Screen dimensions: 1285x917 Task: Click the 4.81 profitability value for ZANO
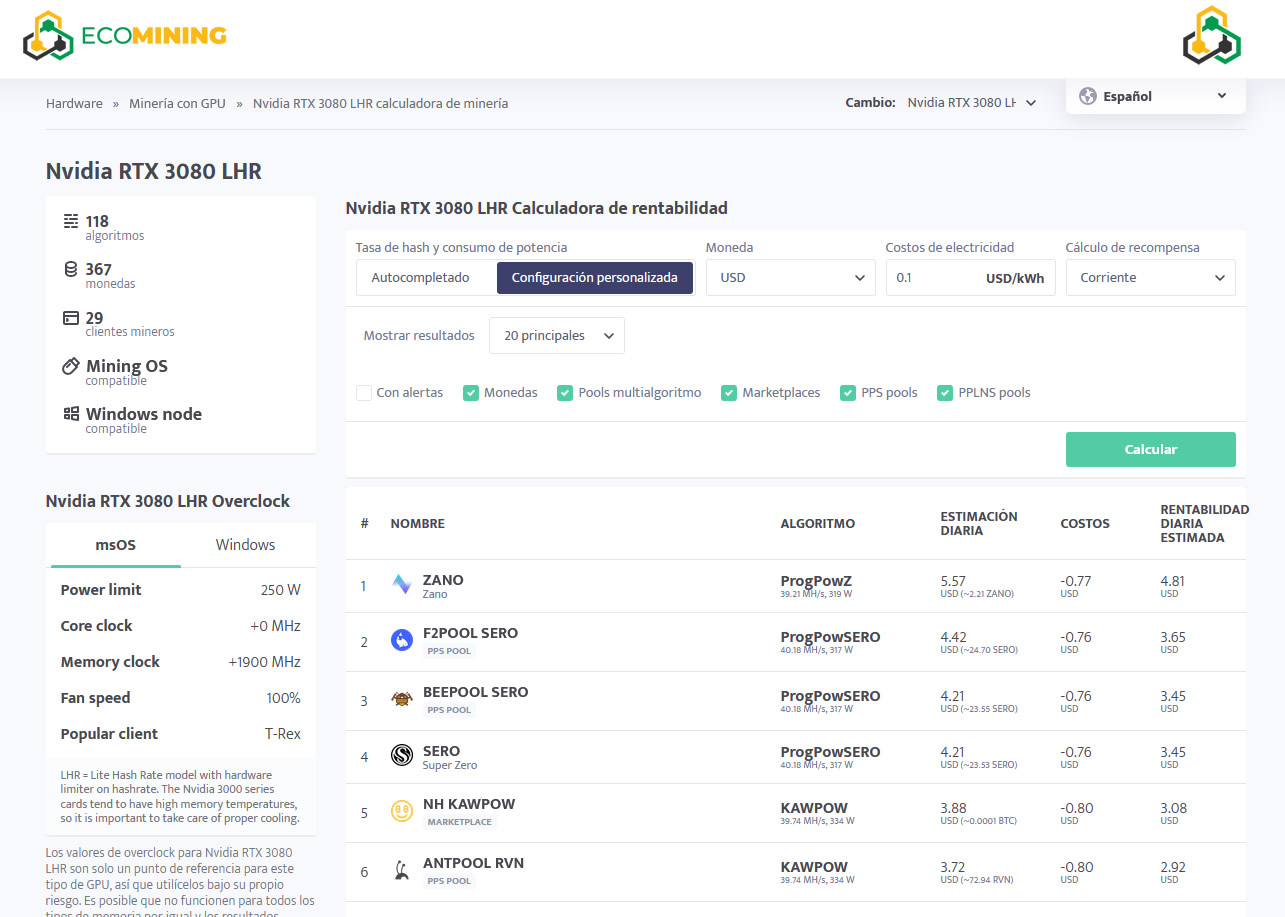1172,580
